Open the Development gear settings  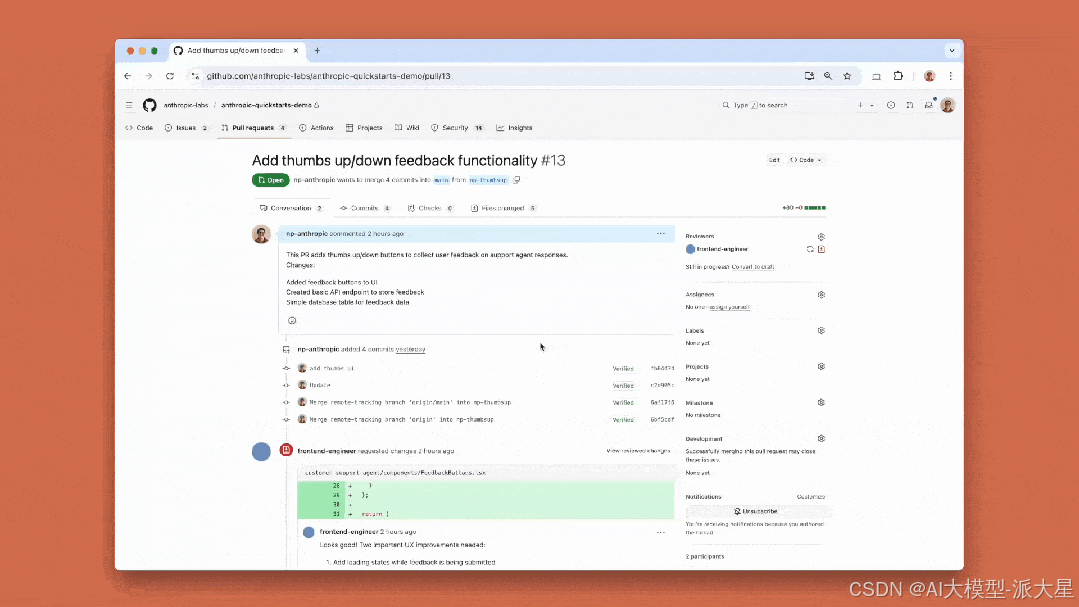821,438
